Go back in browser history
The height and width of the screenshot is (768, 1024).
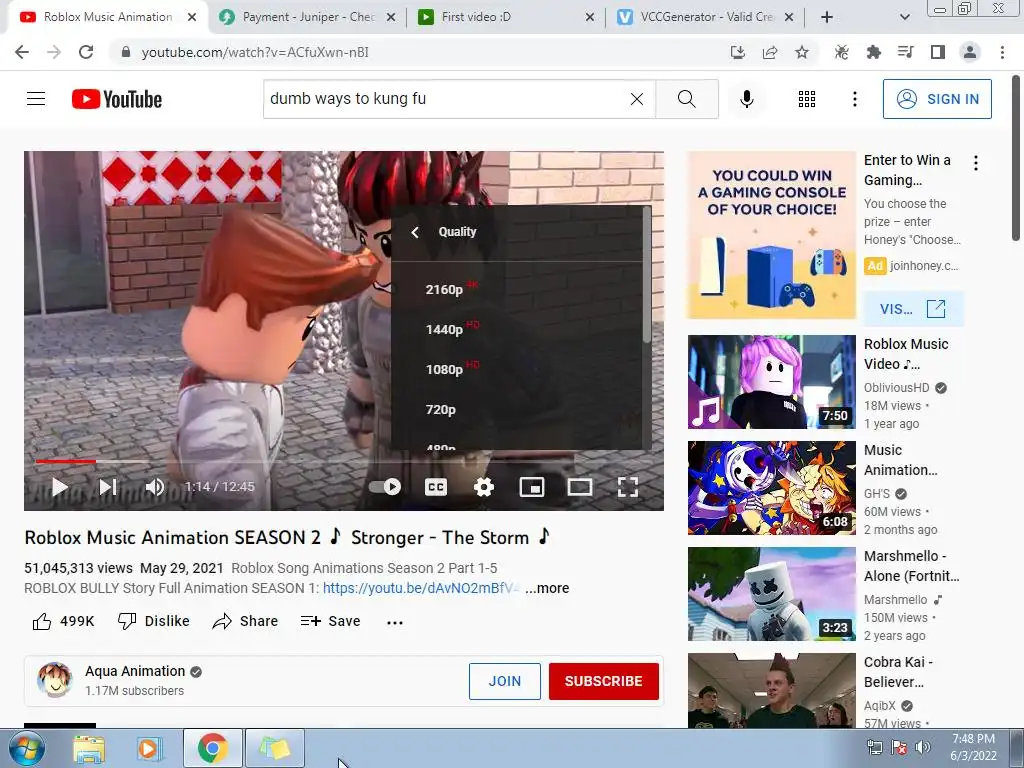click(22, 52)
